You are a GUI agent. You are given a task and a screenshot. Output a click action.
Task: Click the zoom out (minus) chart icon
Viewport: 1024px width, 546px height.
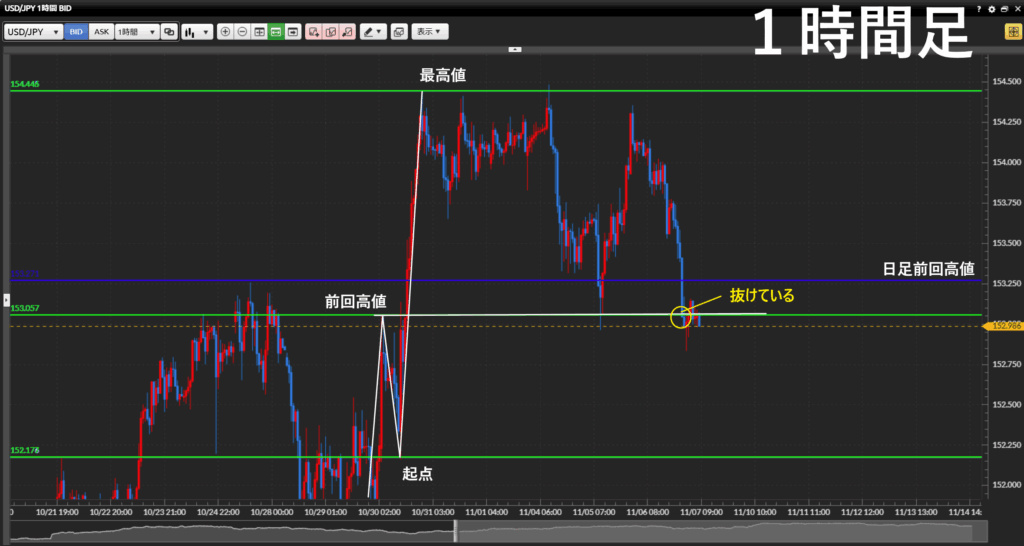[242, 32]
